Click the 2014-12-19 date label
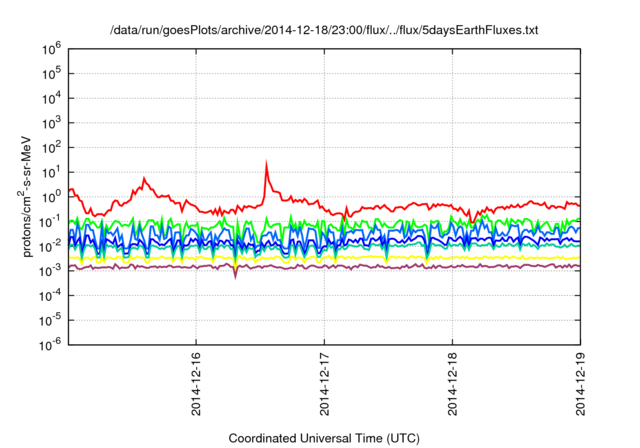640x448 pixels. (580, 385)
